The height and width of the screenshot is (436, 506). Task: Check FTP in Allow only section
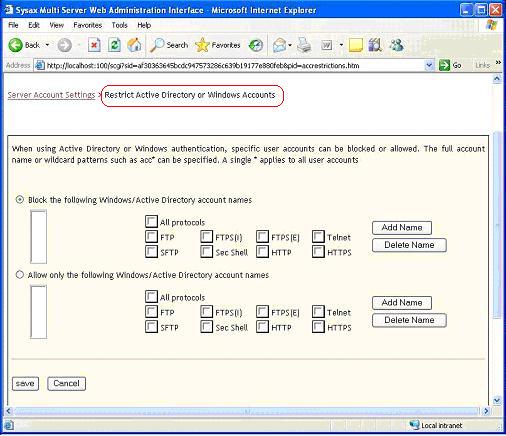pos(151,312)
